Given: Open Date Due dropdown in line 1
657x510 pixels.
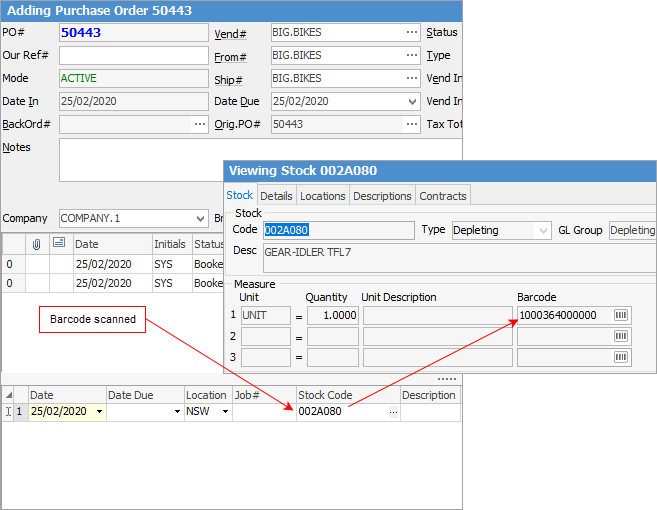Looking at the screenshot, I should tap(177, 412).
